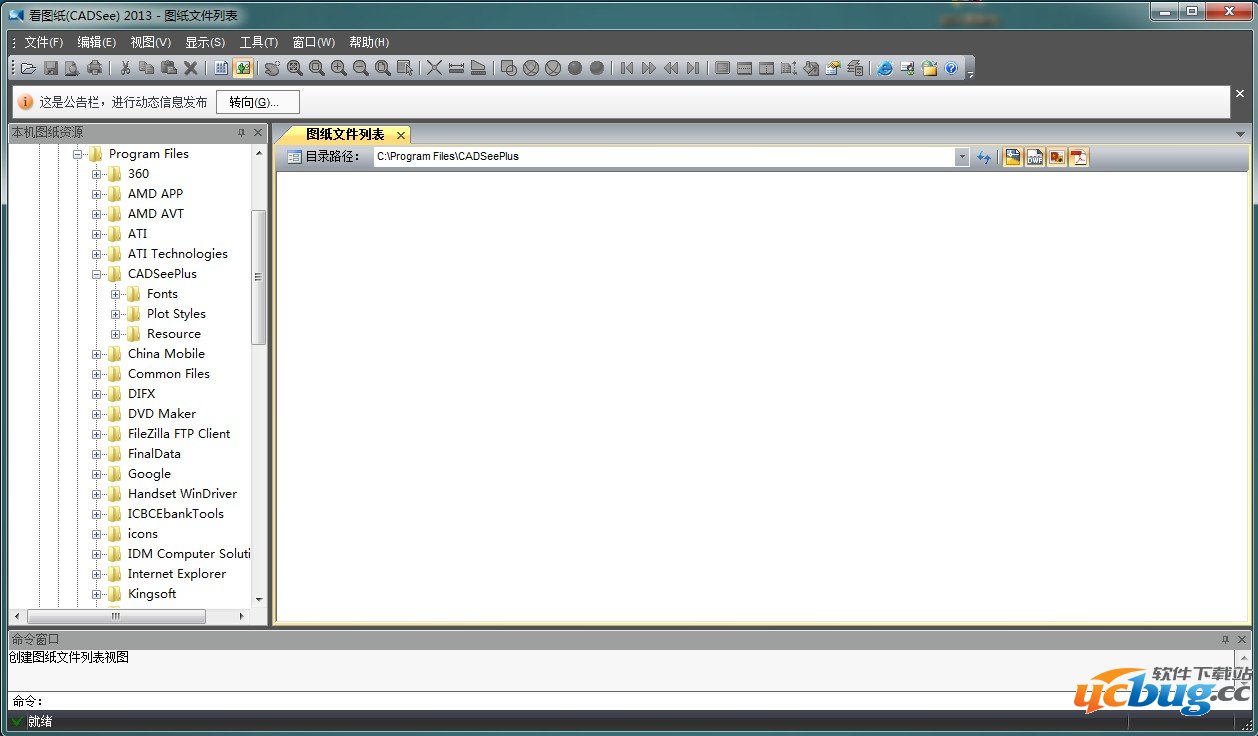Toggle the image file type filter
Screen dimensions: 1258x736
point(1057,157)
